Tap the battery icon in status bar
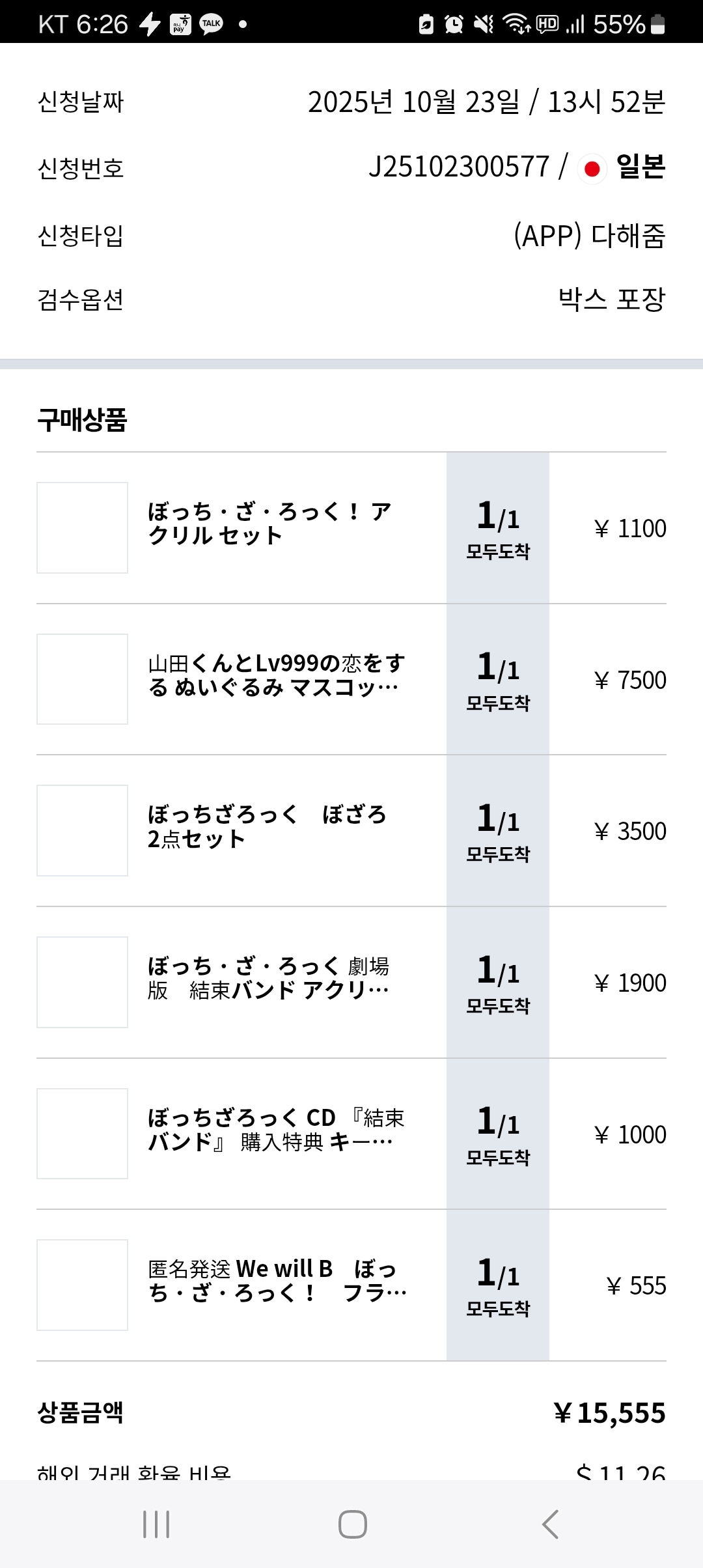The image size is (703, 1568). click(x=658, y=25)
